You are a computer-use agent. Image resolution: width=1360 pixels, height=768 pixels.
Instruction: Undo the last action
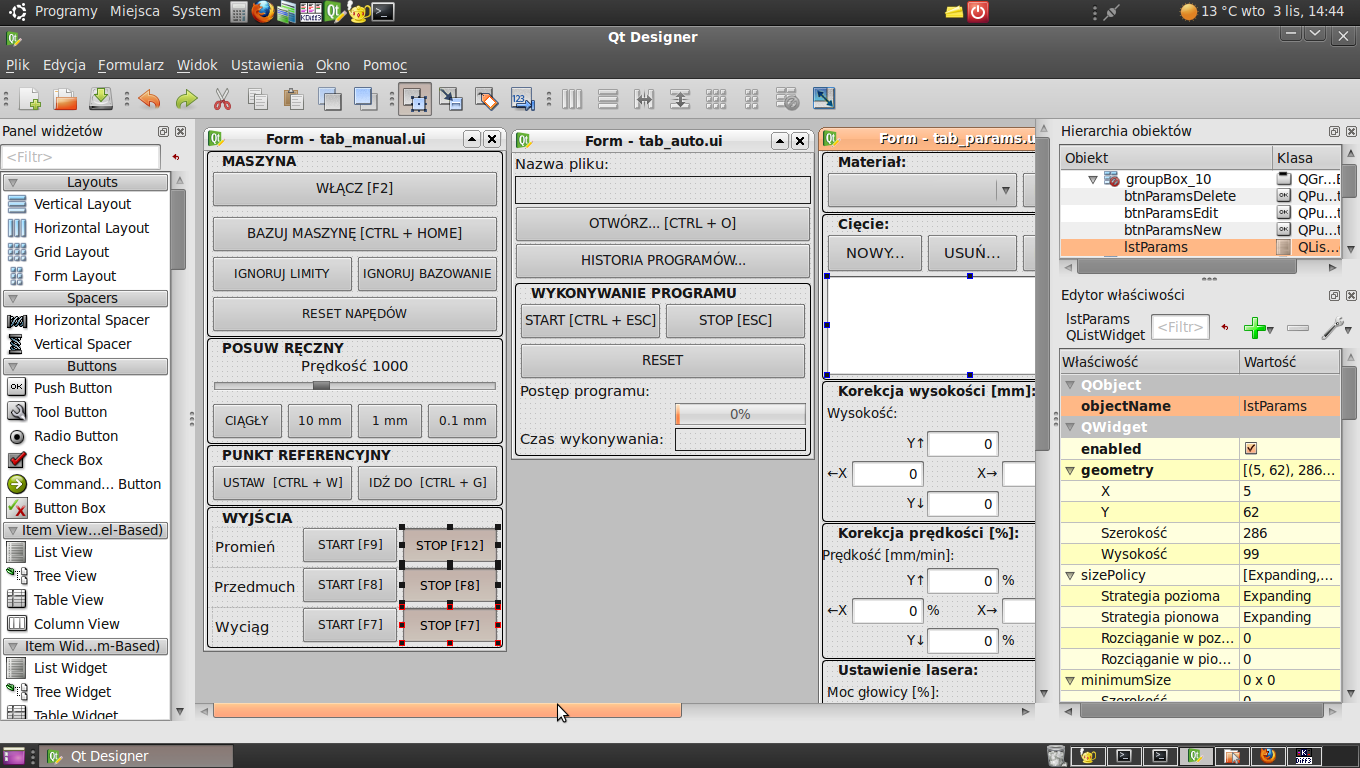pos(149,99)
